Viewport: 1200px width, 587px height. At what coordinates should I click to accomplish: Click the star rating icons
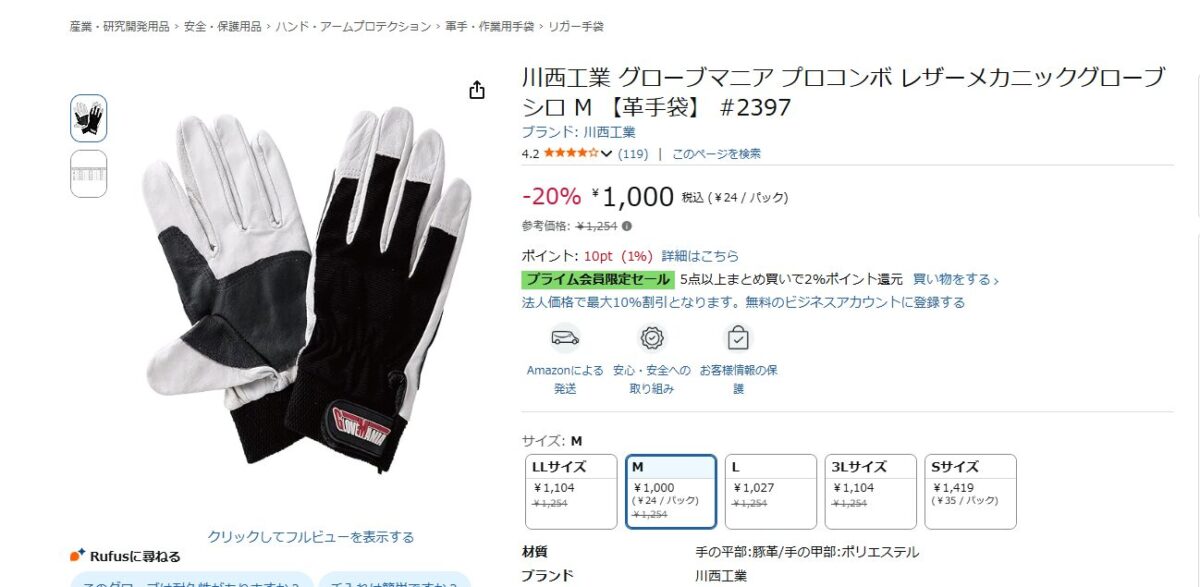coord(571,153)
